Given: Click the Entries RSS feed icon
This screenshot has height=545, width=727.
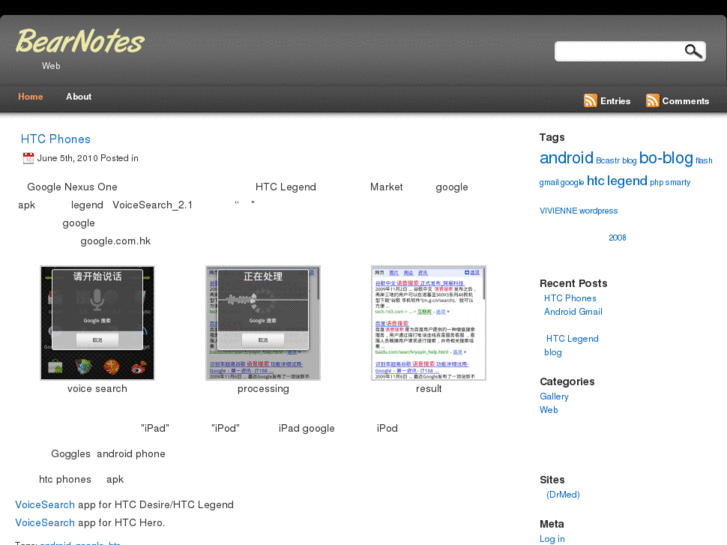Looking at the screenshot, I should click(590, 101).
